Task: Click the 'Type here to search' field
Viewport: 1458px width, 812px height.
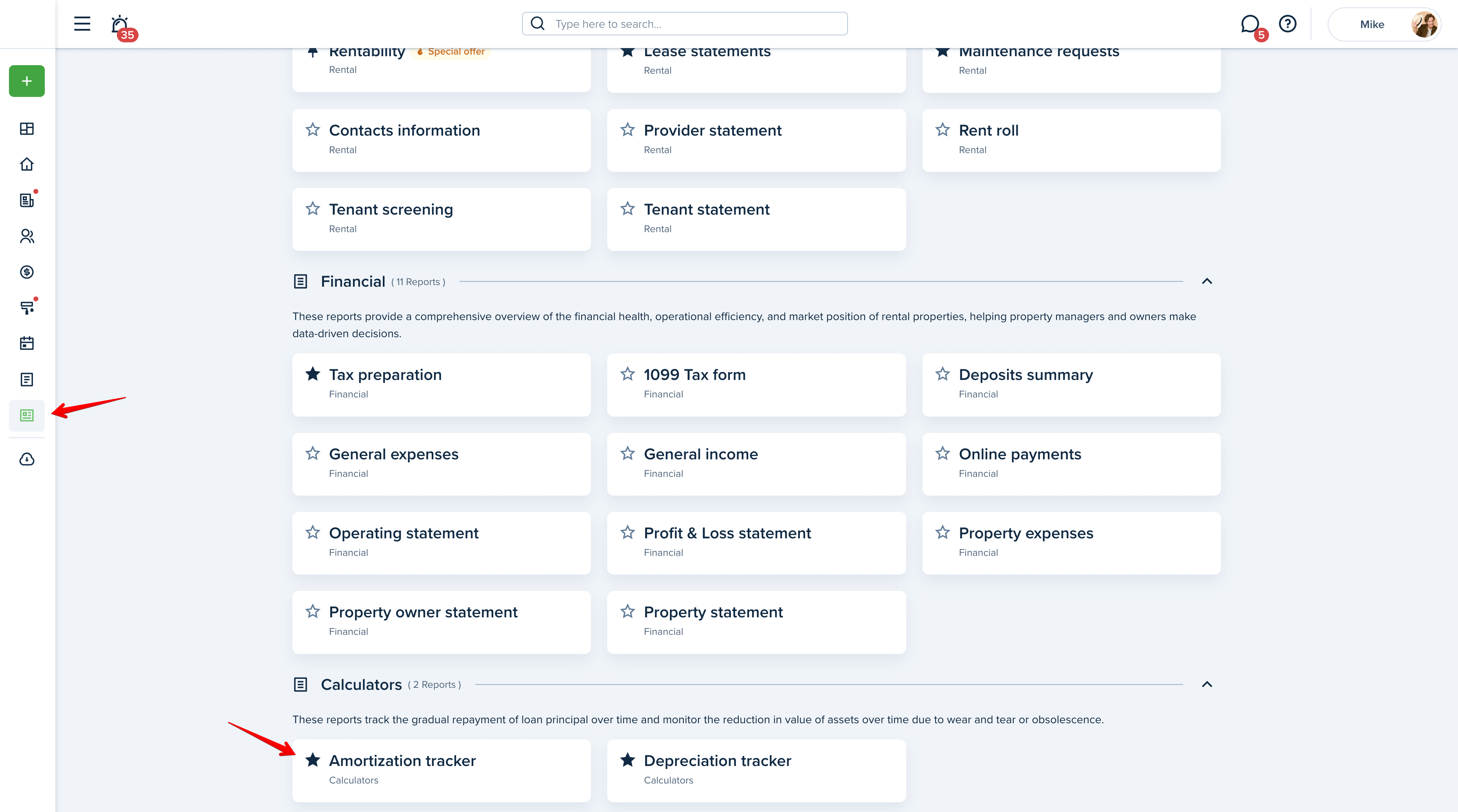Action: coord(685,24)
